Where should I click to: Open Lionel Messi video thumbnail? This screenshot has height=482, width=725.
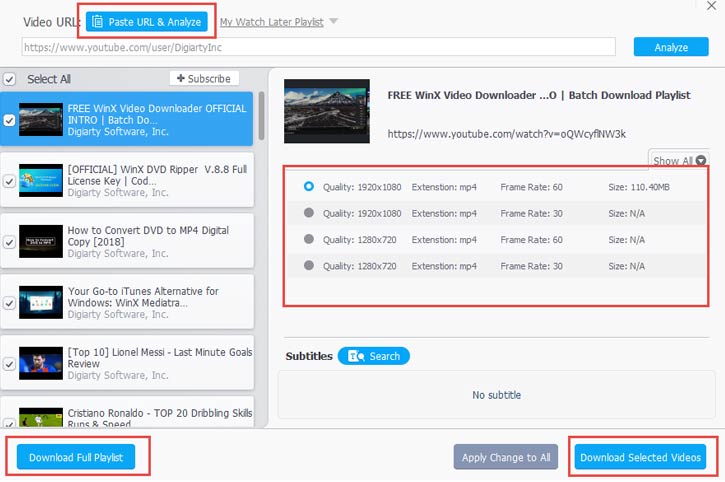[41, 363]
